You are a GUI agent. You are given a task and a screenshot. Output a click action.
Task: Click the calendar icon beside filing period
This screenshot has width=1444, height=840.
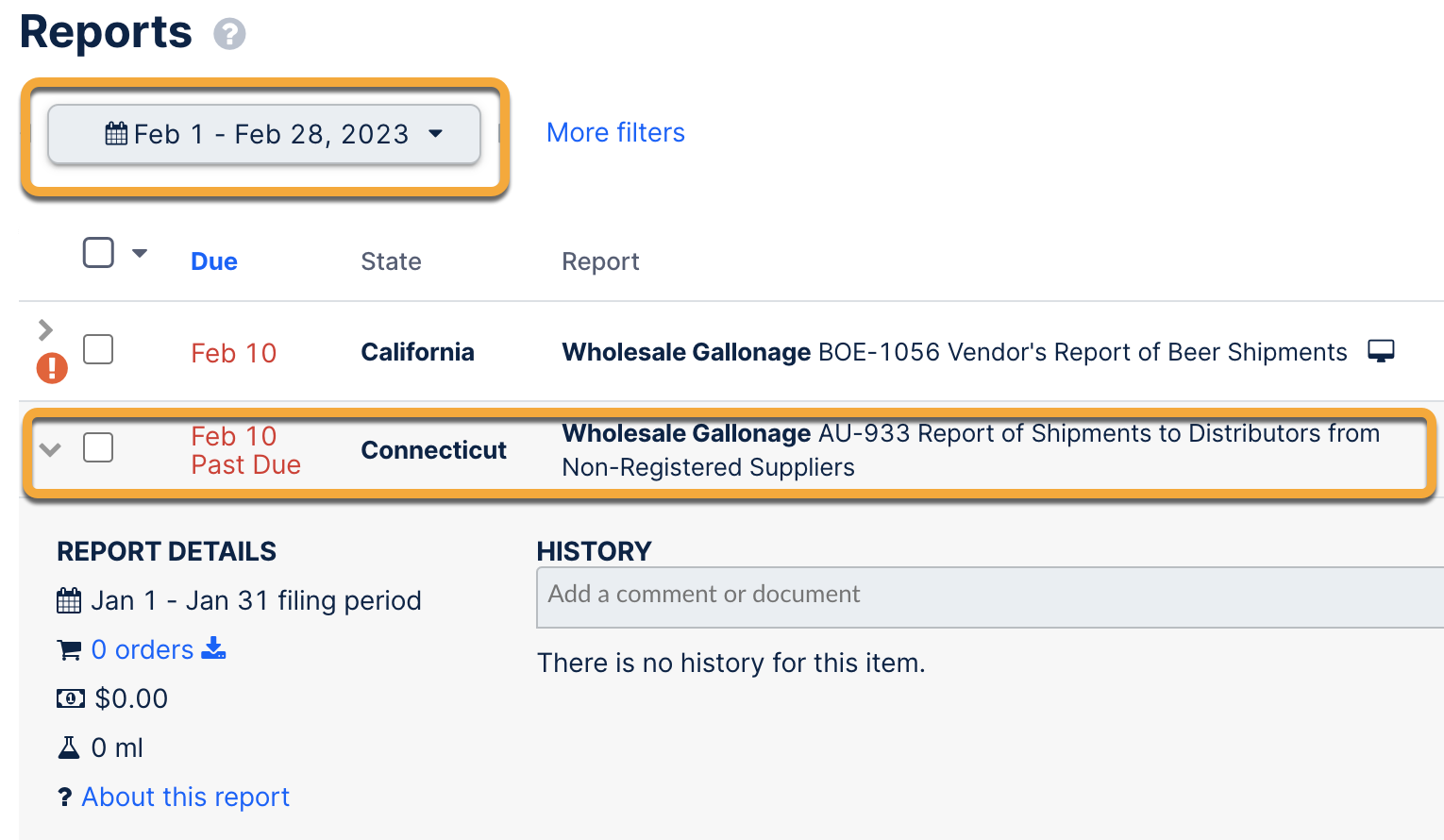[69, 600]
